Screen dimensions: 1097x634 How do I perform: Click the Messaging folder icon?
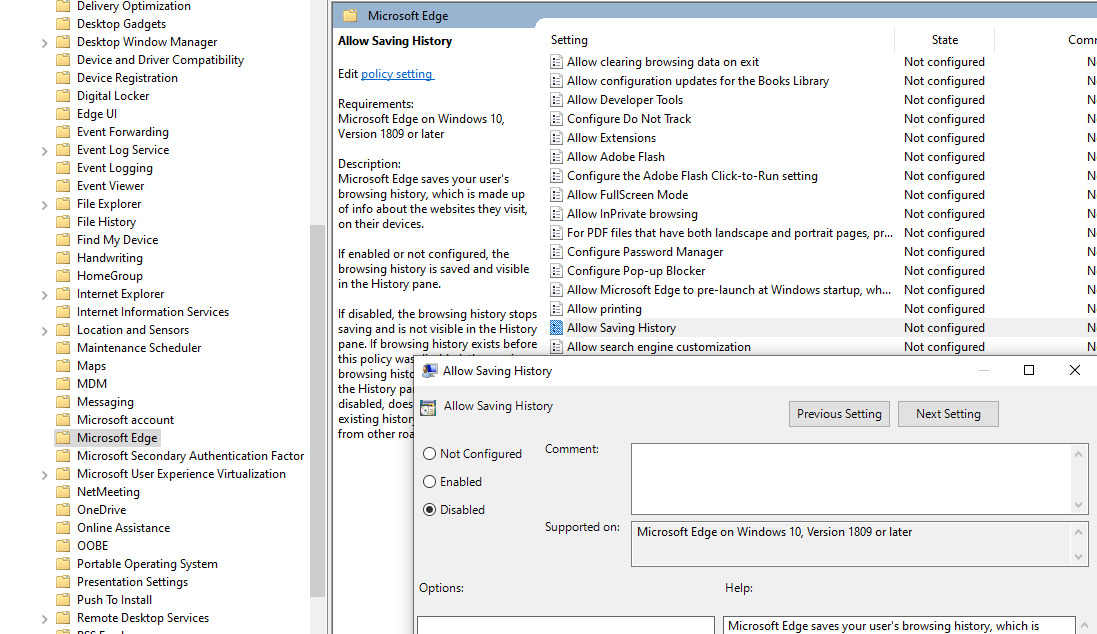point(63,402)
